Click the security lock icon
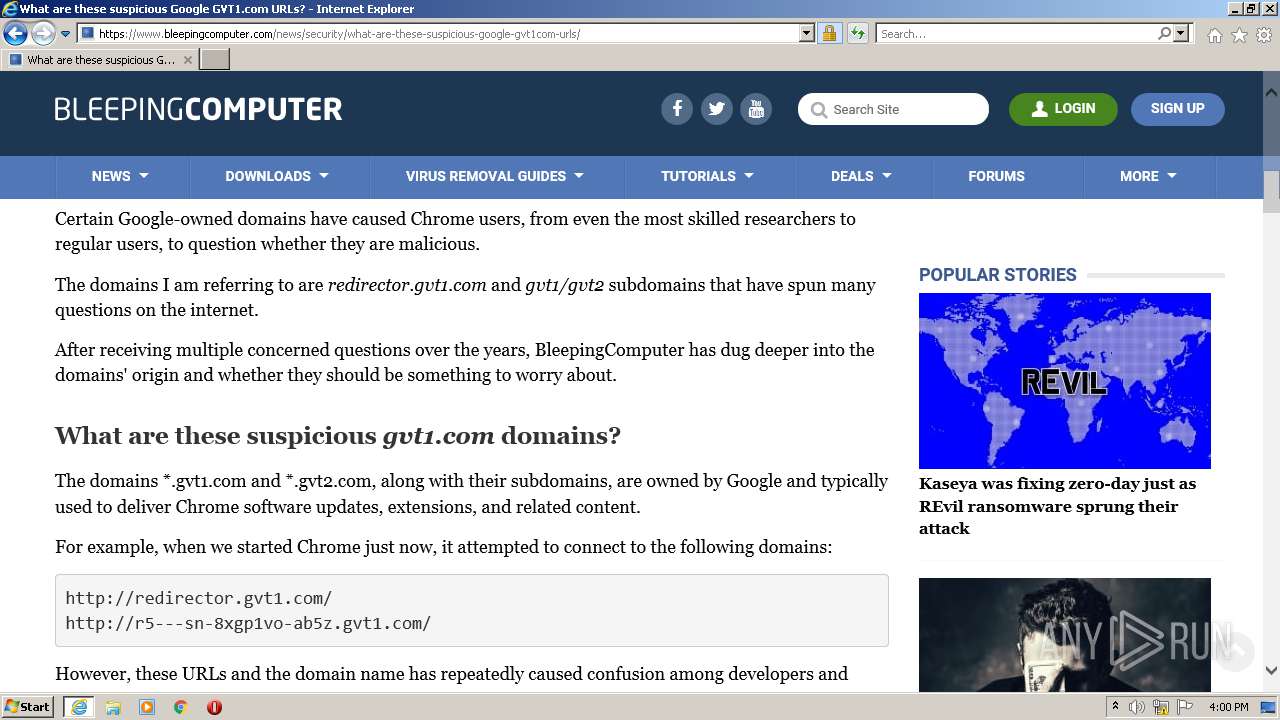This screenshot has height=720, width=1280. (829, 33)
